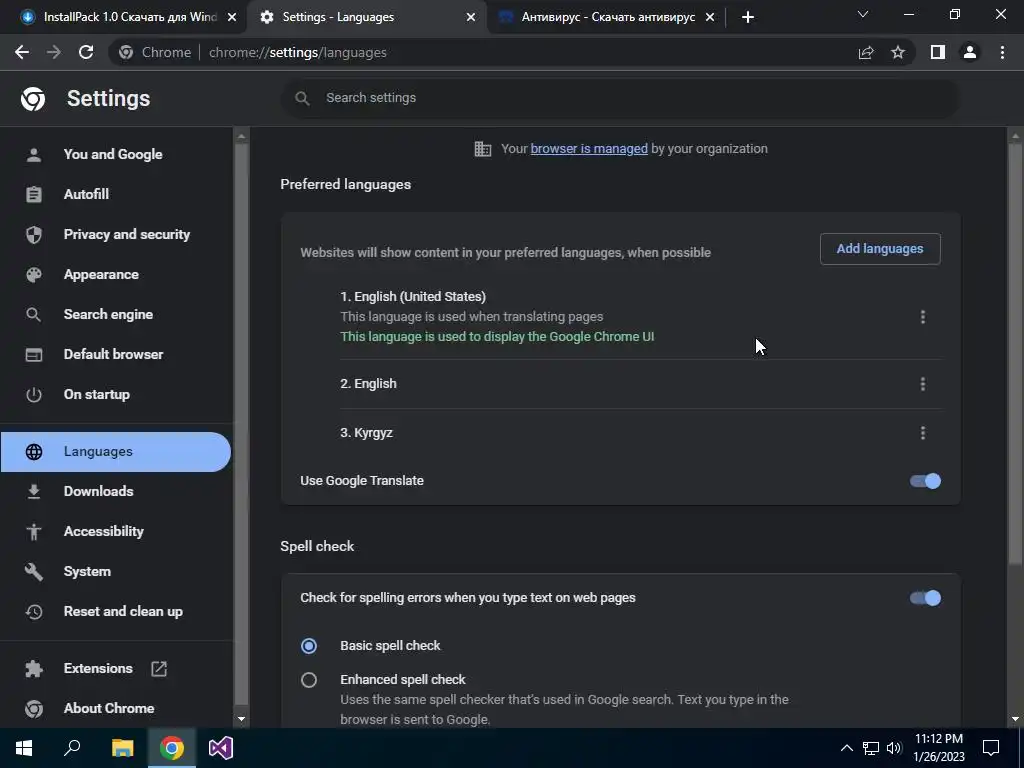This screenshot has width=1024, height=768.
Task: Go back using the browser back arrow
Action: [22, 52]
